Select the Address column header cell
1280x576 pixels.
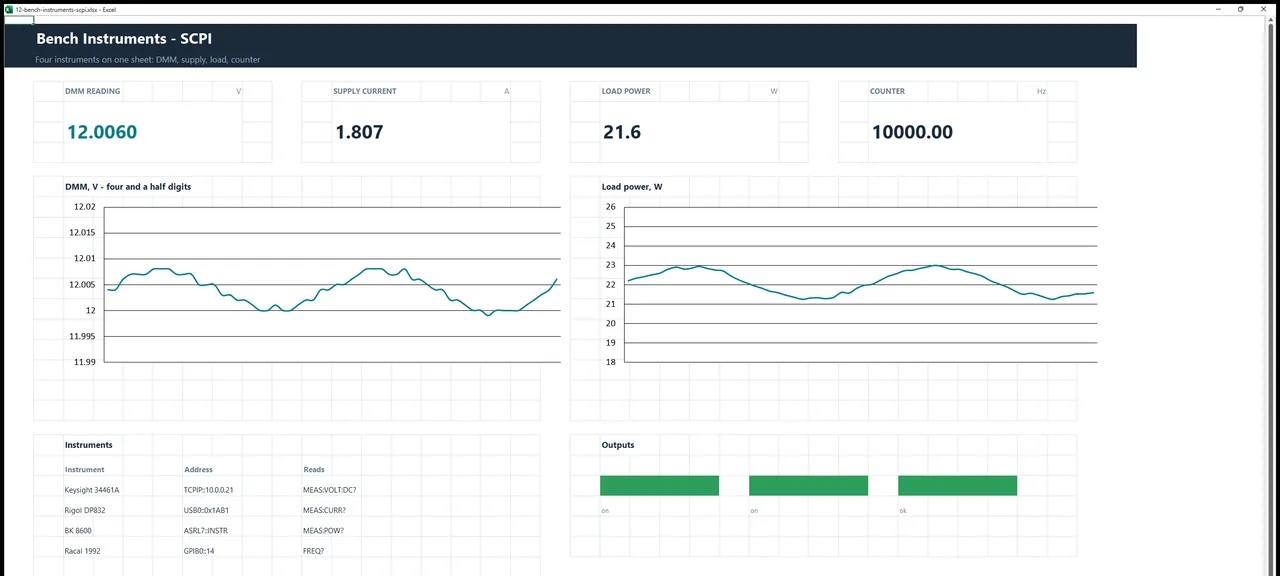(x=198, y=469)
